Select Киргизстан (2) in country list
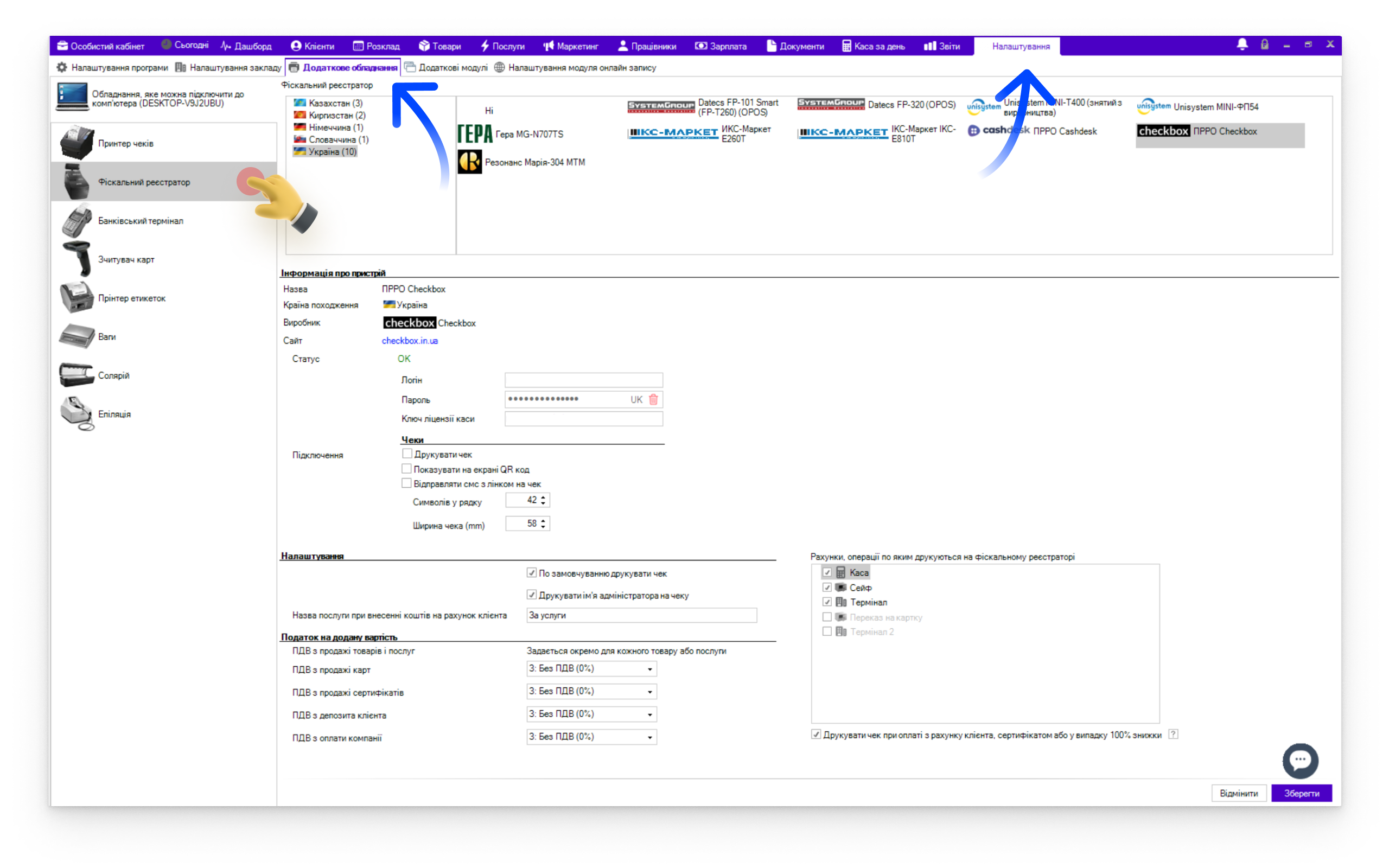This screenshot has width=1389, height=868. 329,115
